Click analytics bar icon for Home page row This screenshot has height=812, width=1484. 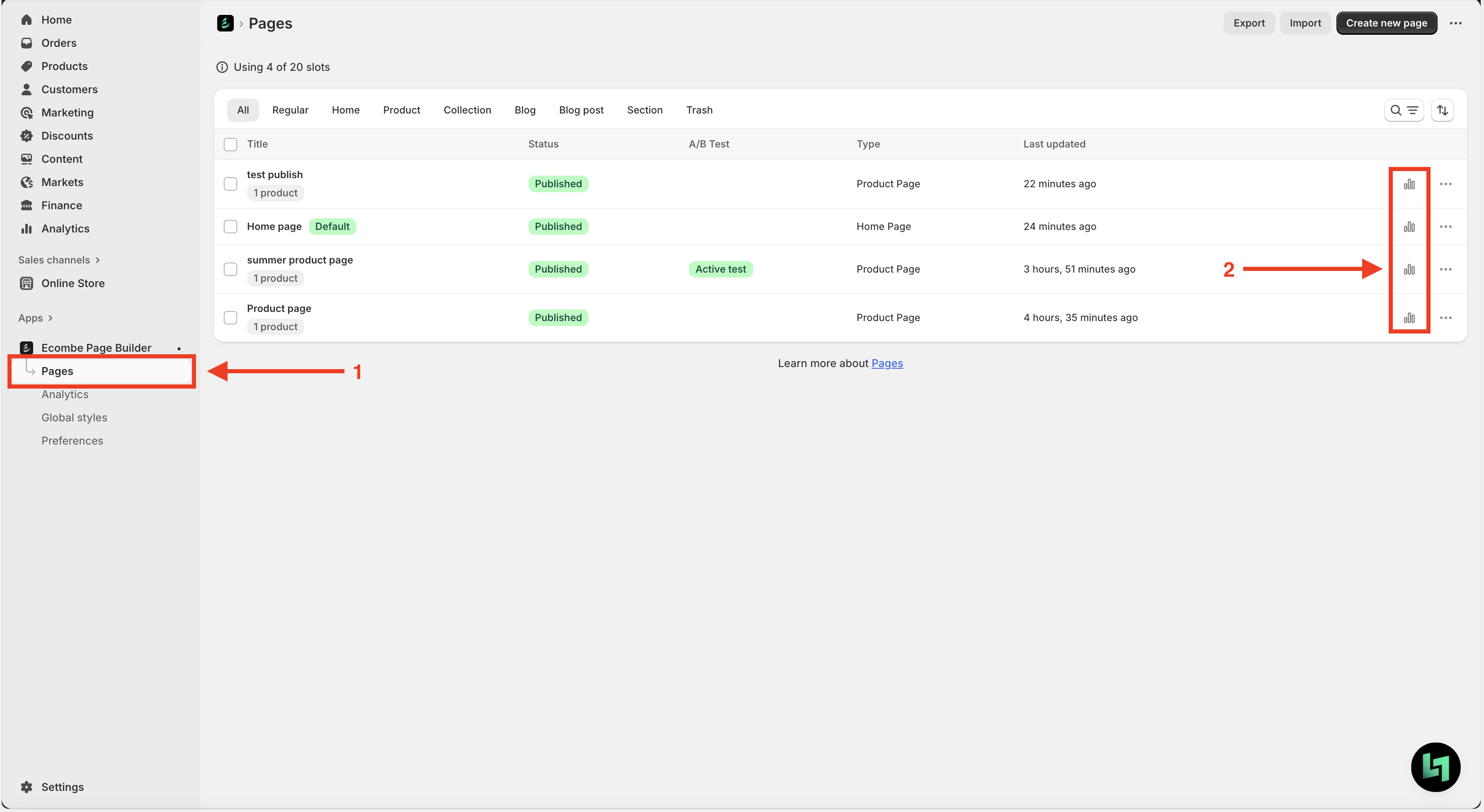(x=1409, y=227)
